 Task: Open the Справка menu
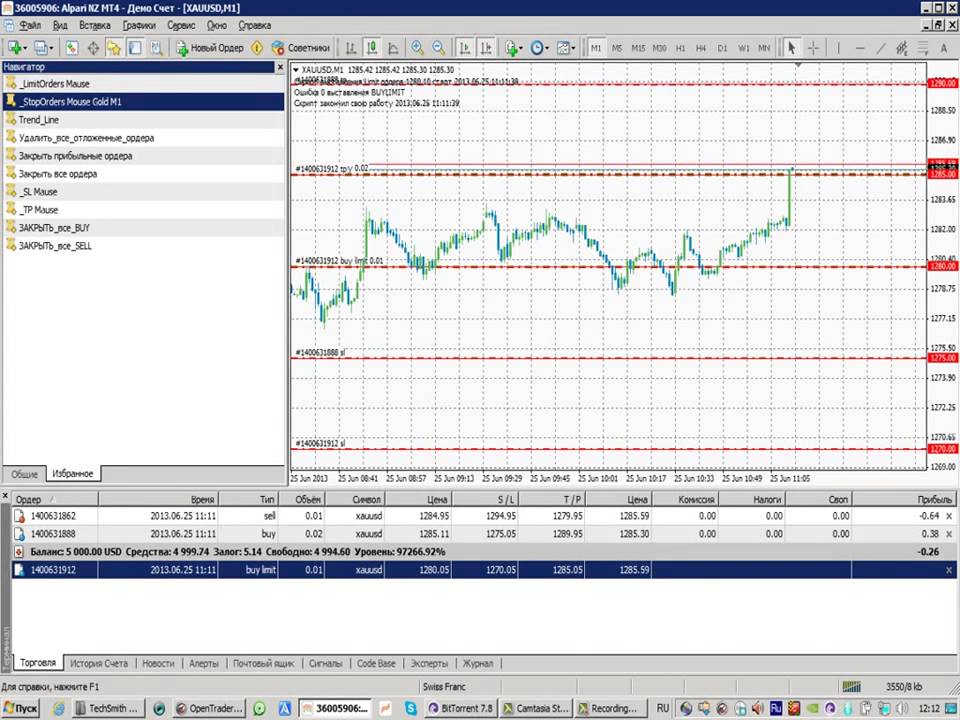coord(255,25)
